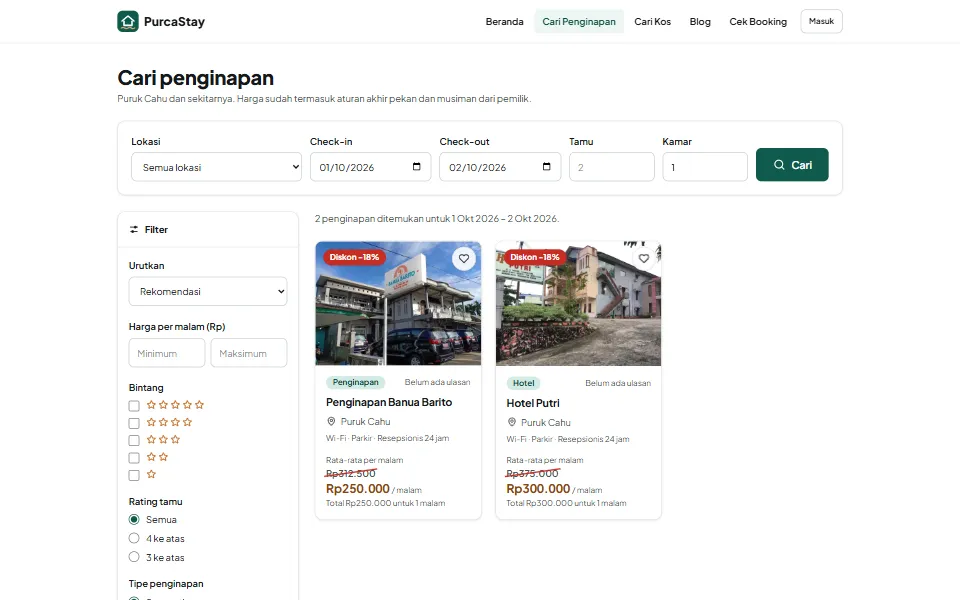
Task: Favorite Penginapan Banua Barito with heart icon
Action: pos(464,258)
